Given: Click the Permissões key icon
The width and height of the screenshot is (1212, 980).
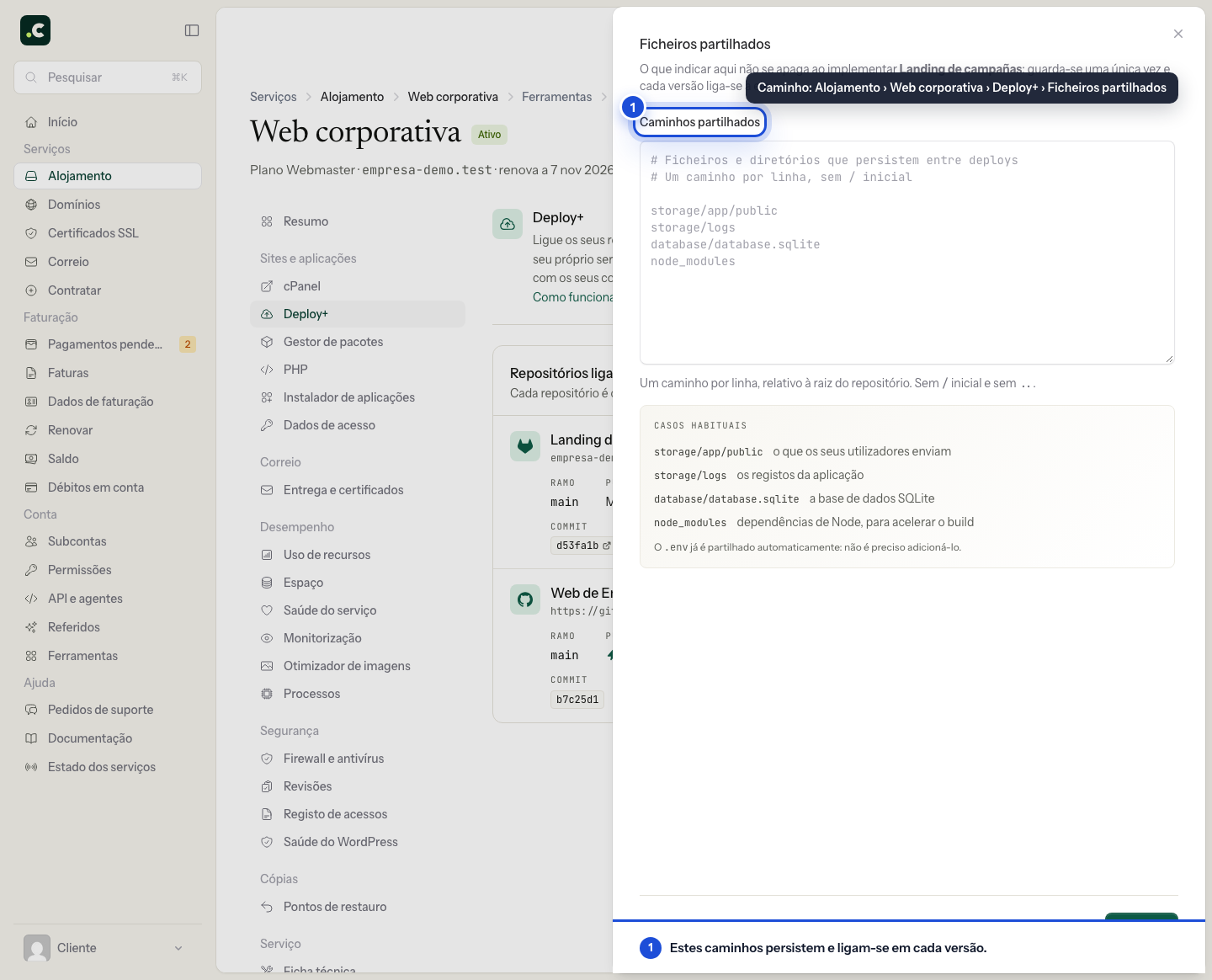Looking at the screenshot, I should coord(31,570).
